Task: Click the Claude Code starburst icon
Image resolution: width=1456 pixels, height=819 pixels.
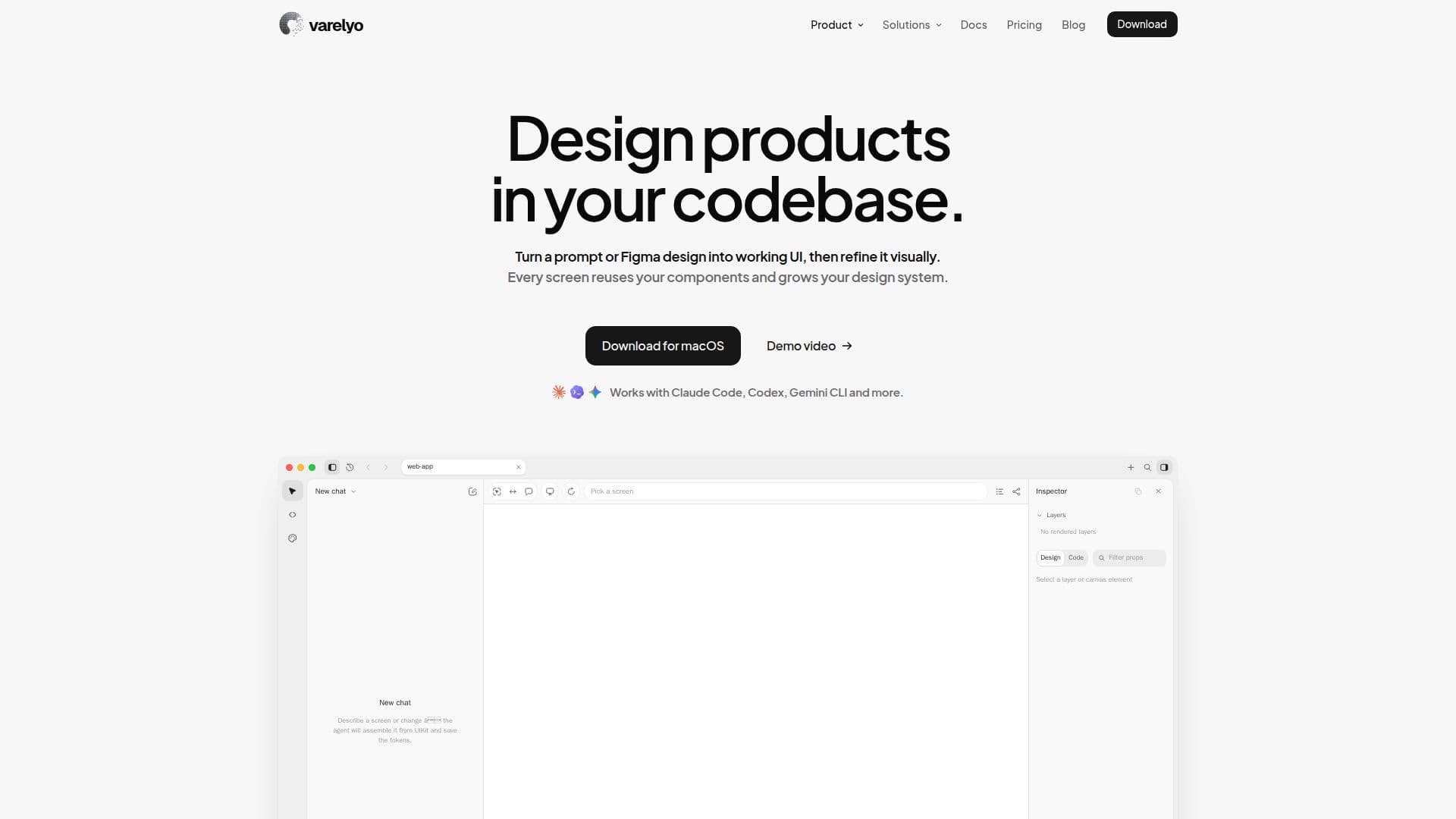Action: pyautogui.click(x=559, y=392)
